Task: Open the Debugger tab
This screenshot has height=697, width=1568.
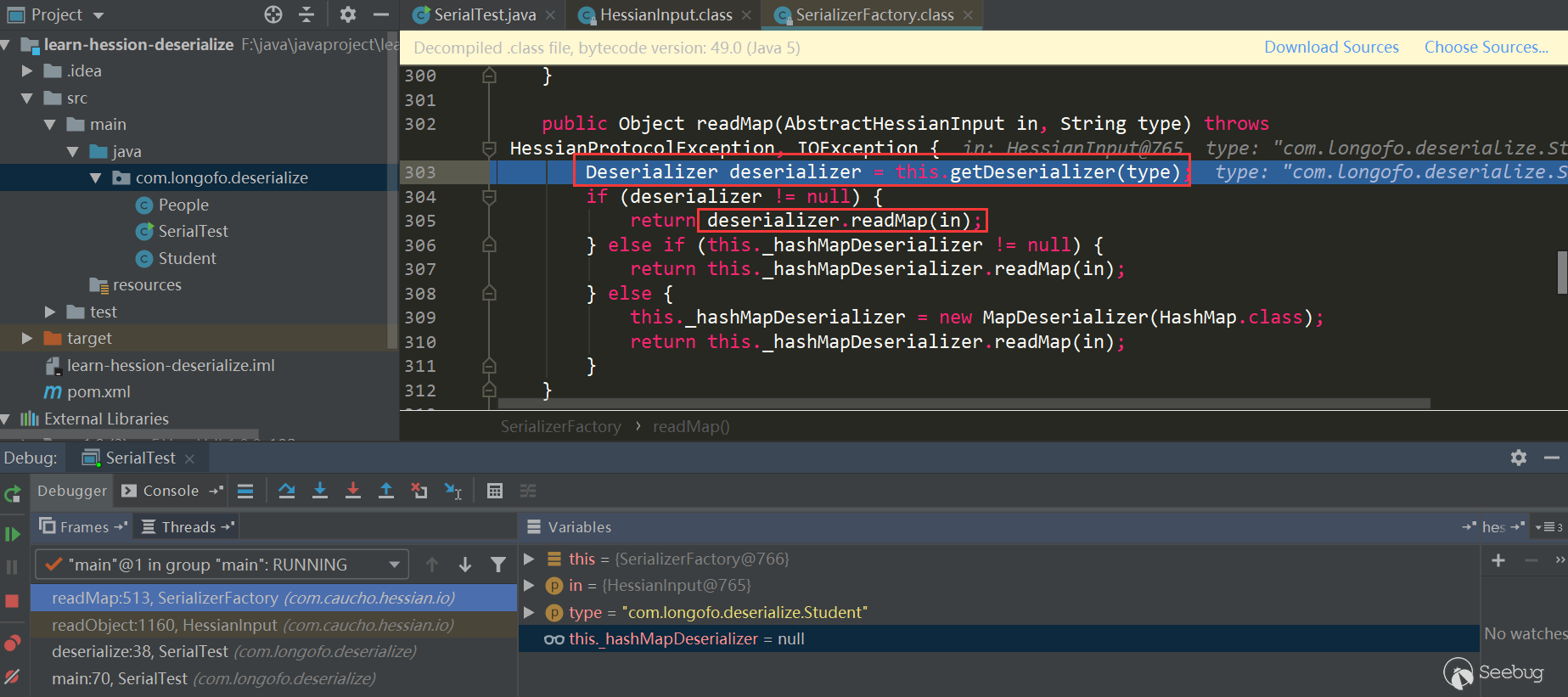Action: pyautogui.click(x=72, y=491)
